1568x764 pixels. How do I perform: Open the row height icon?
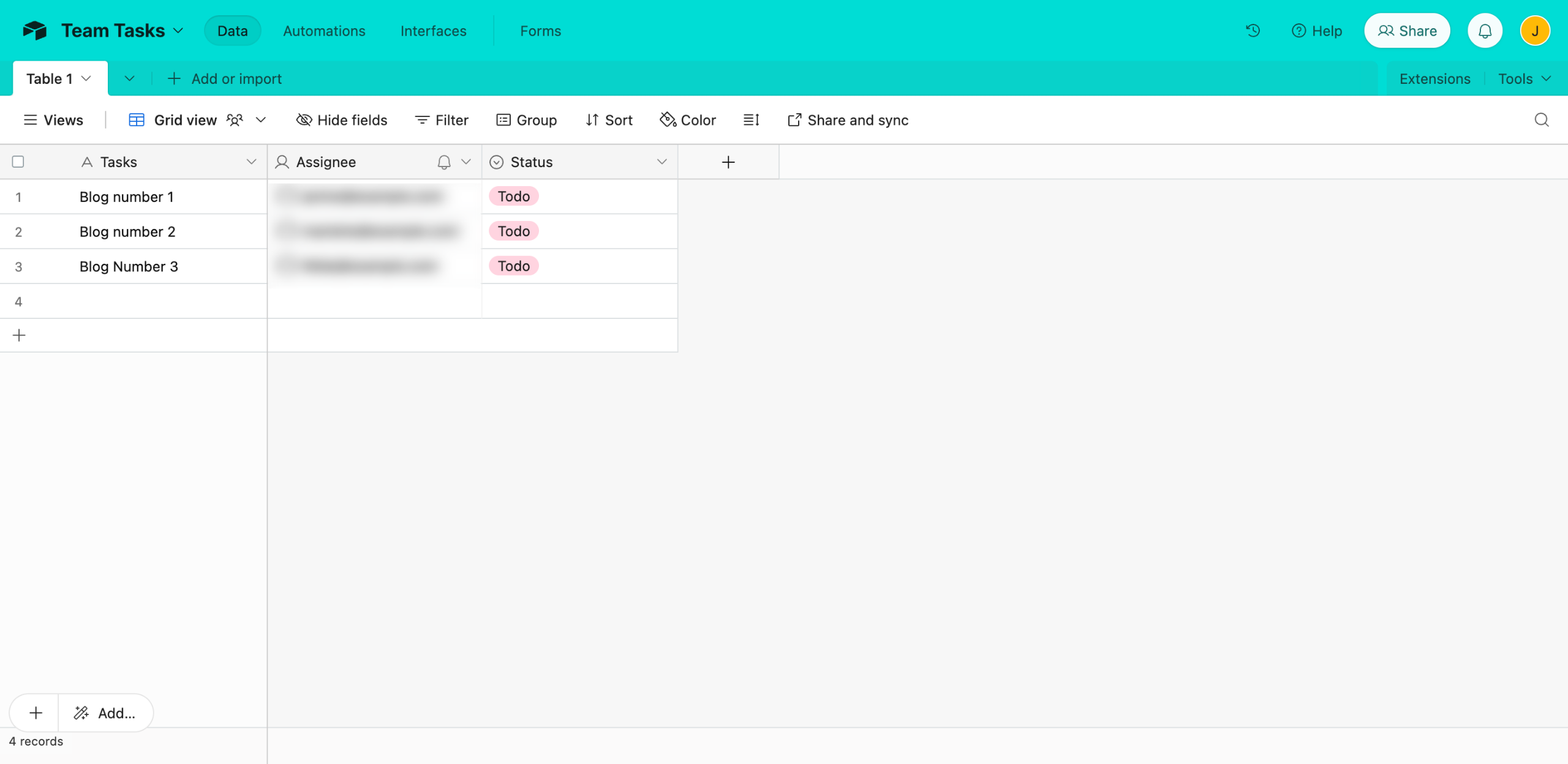[x=751, y=120]
